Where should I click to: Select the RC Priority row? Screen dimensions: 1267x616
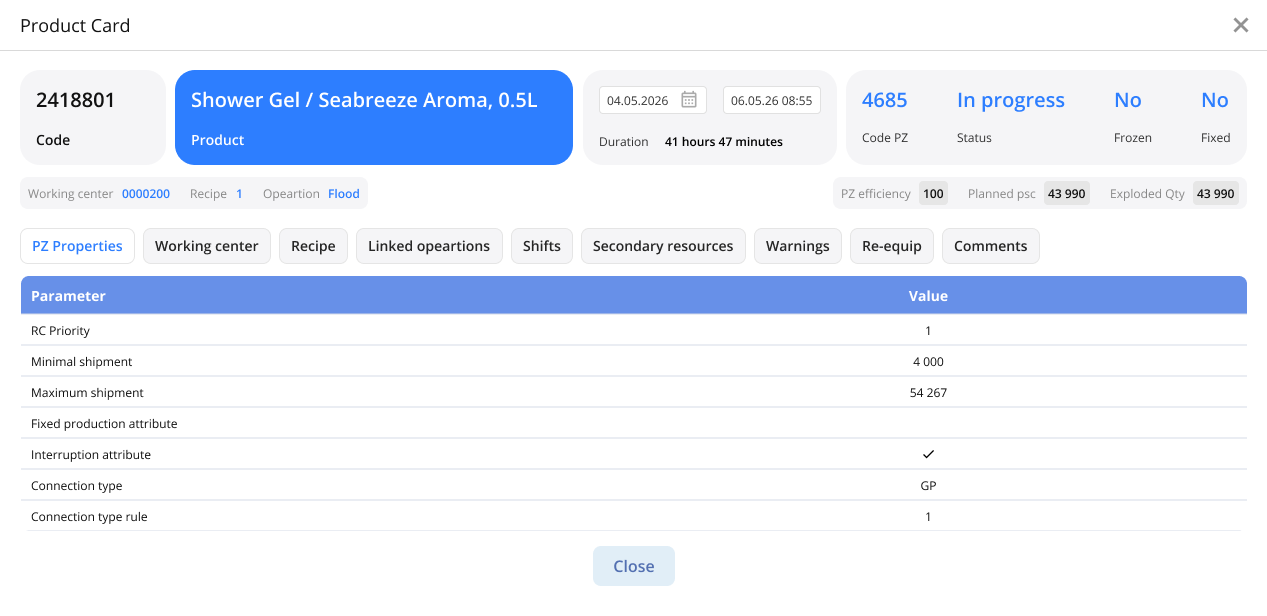tap(633, 331)
